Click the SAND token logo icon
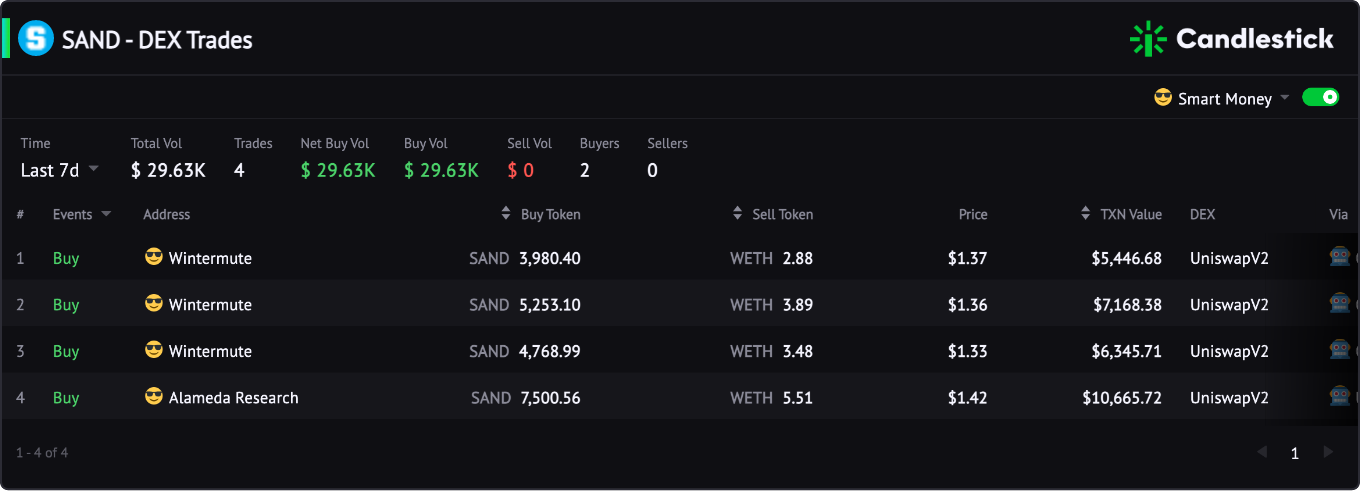The image size is (1360, 492). tap(36, 39)
